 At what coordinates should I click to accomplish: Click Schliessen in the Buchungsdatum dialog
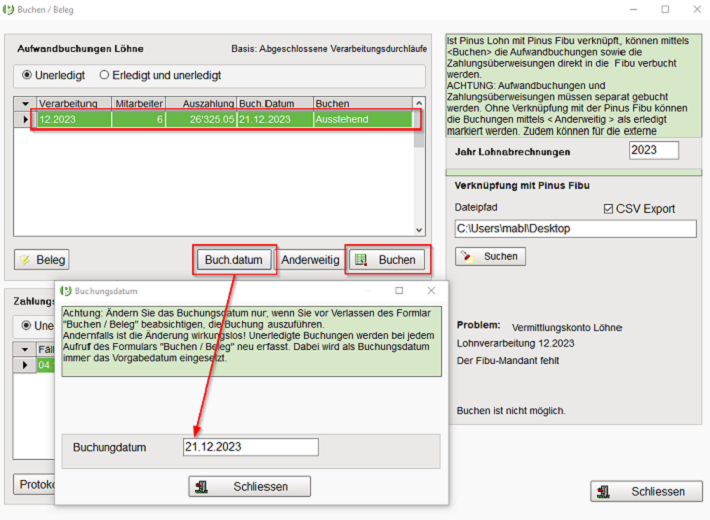[249, 486]
